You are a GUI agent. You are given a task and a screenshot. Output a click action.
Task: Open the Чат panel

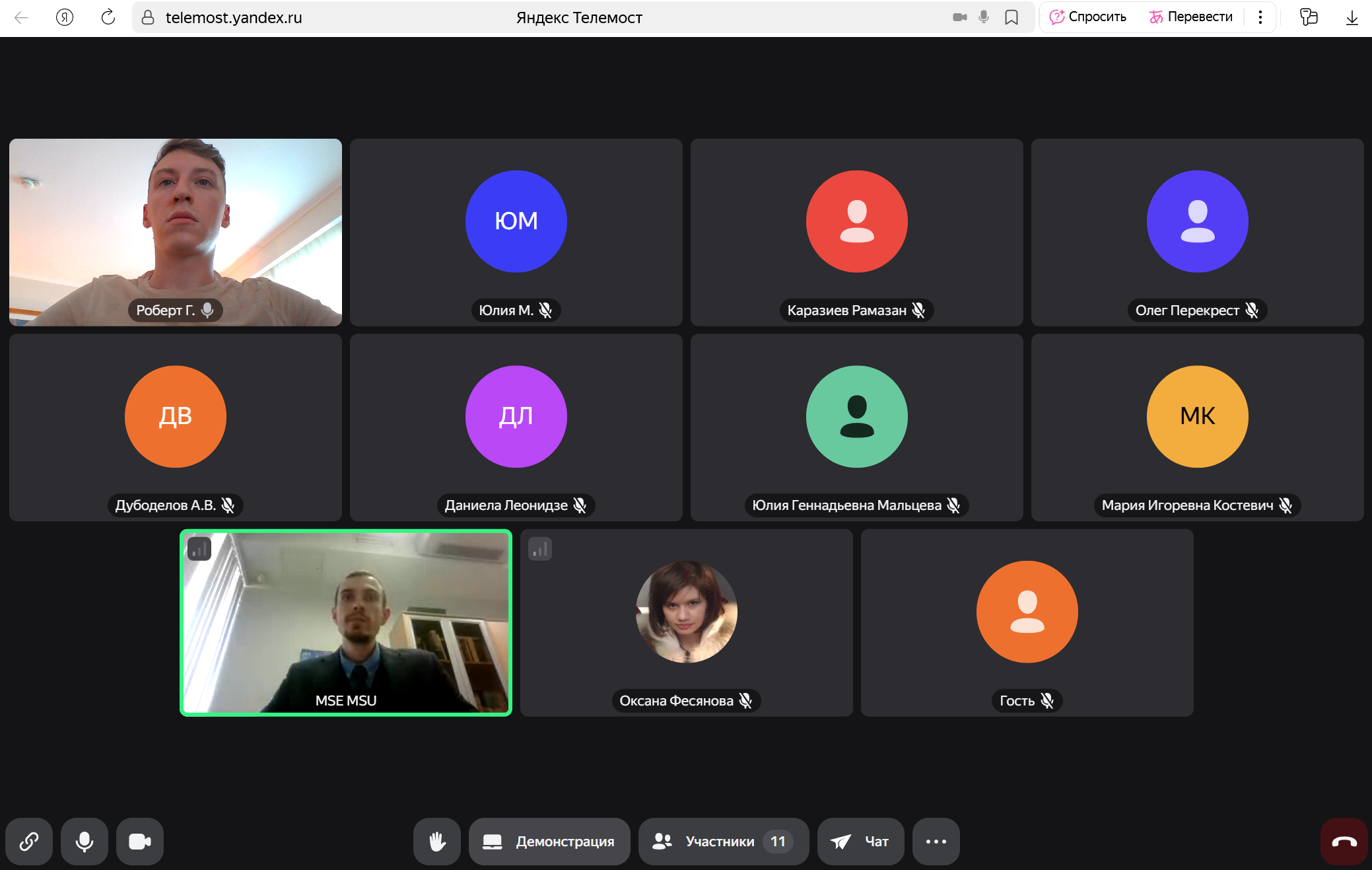(x=860, y=841)
